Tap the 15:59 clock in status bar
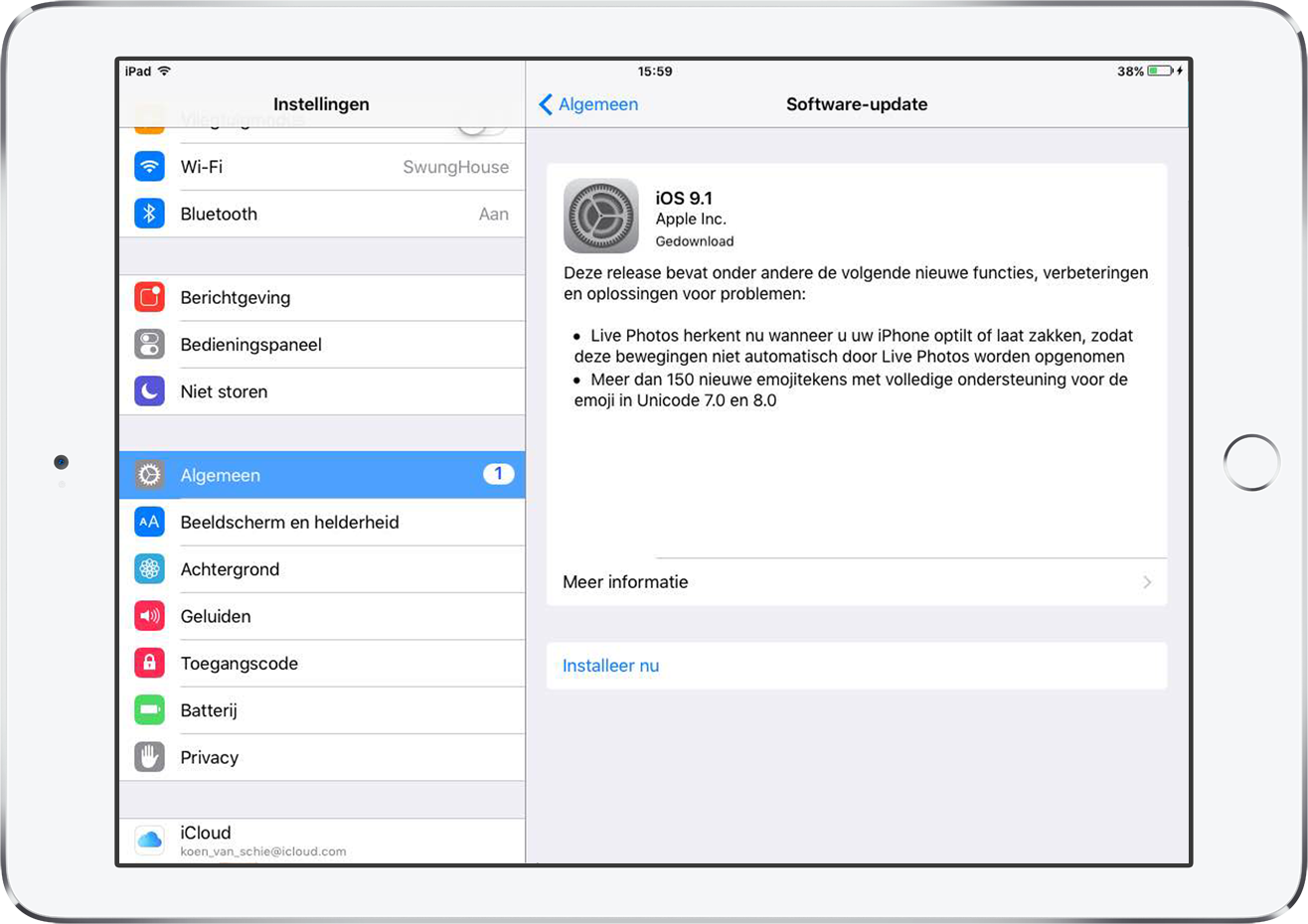The image size is (1308, 924). (655, 72)
